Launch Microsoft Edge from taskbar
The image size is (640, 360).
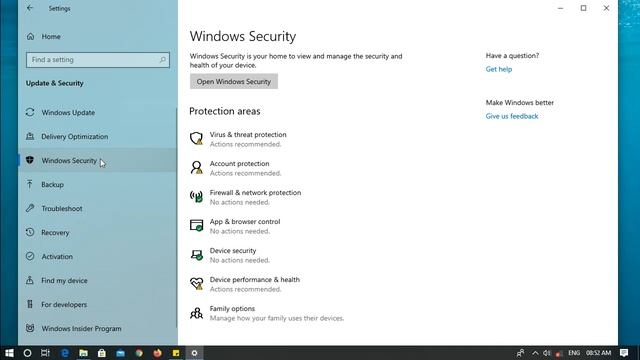[x=64, y=353]
